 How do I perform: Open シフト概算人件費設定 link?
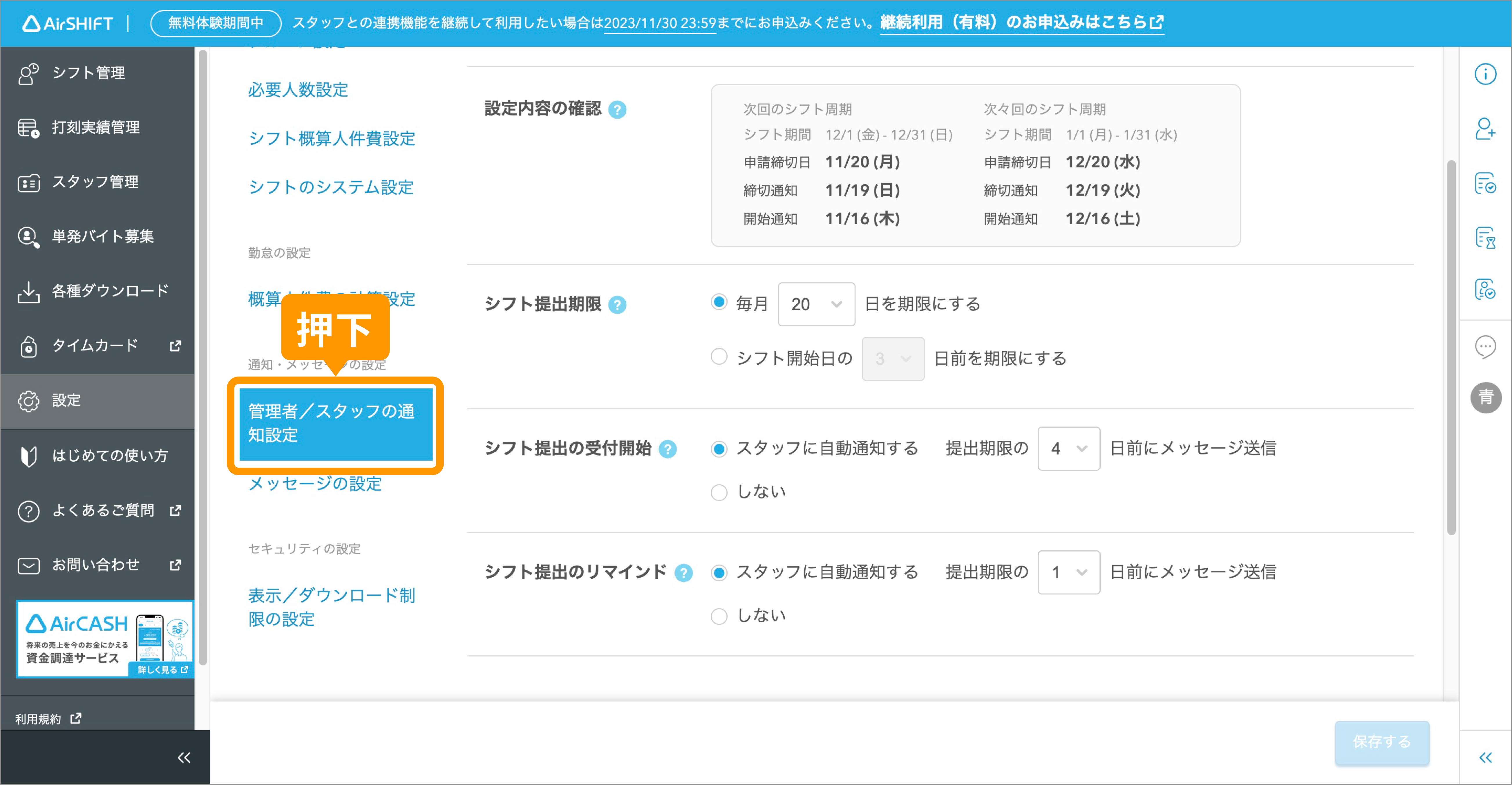pyautogui.click(x=332, y=139)
